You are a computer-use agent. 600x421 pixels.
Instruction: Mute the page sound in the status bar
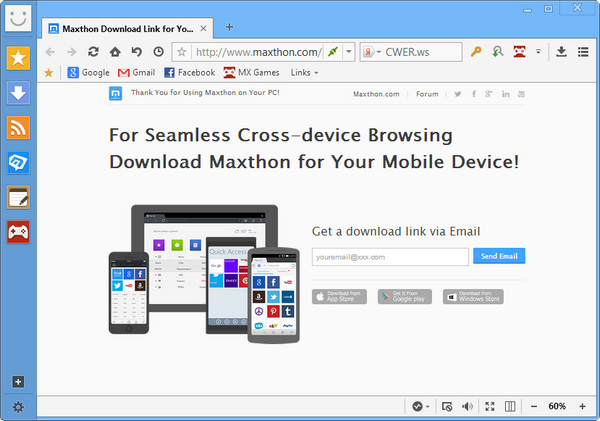(x=467, y=407)
